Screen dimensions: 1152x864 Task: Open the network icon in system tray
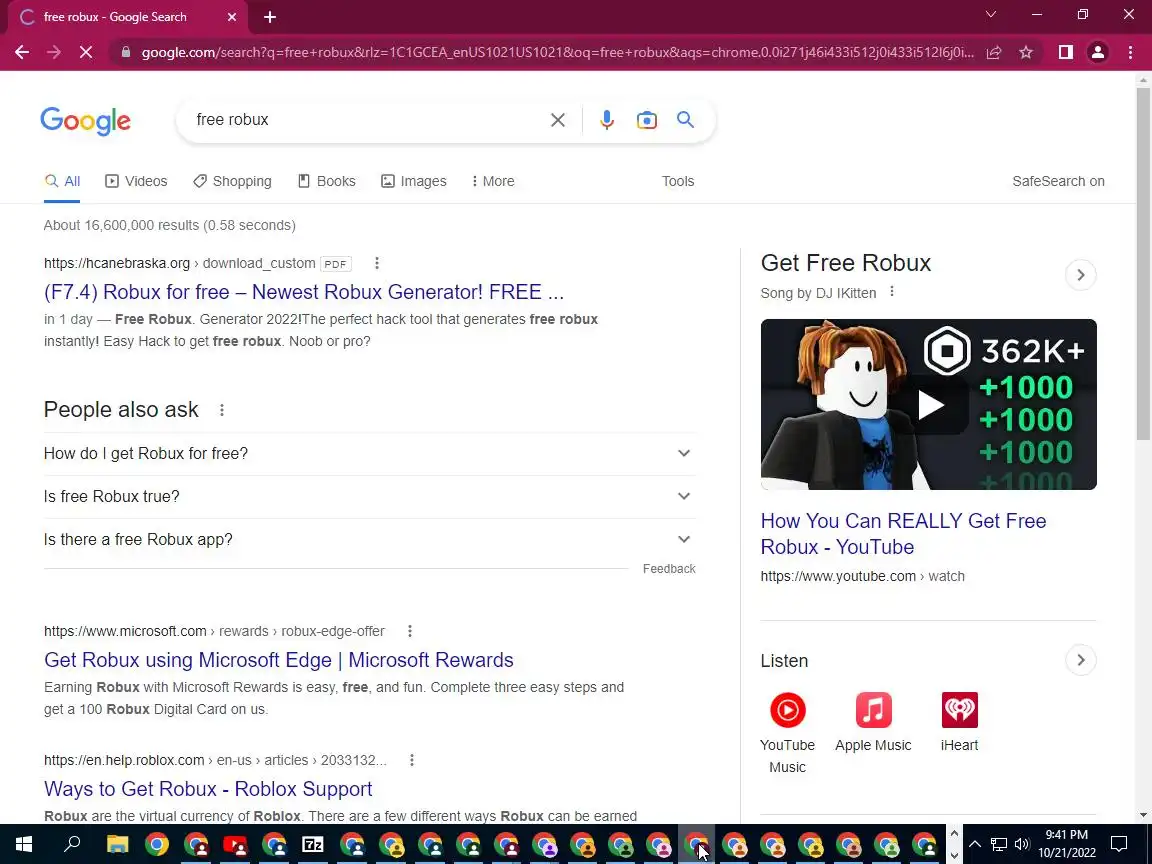pos(998,844)
